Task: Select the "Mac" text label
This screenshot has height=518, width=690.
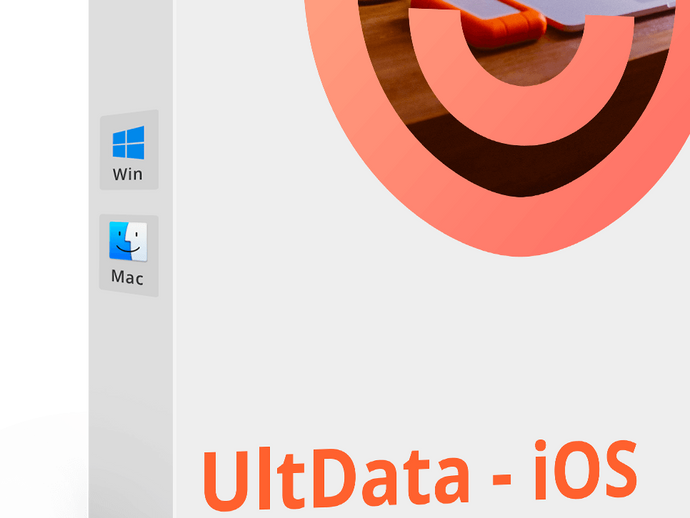Action: tap(127, 277)
